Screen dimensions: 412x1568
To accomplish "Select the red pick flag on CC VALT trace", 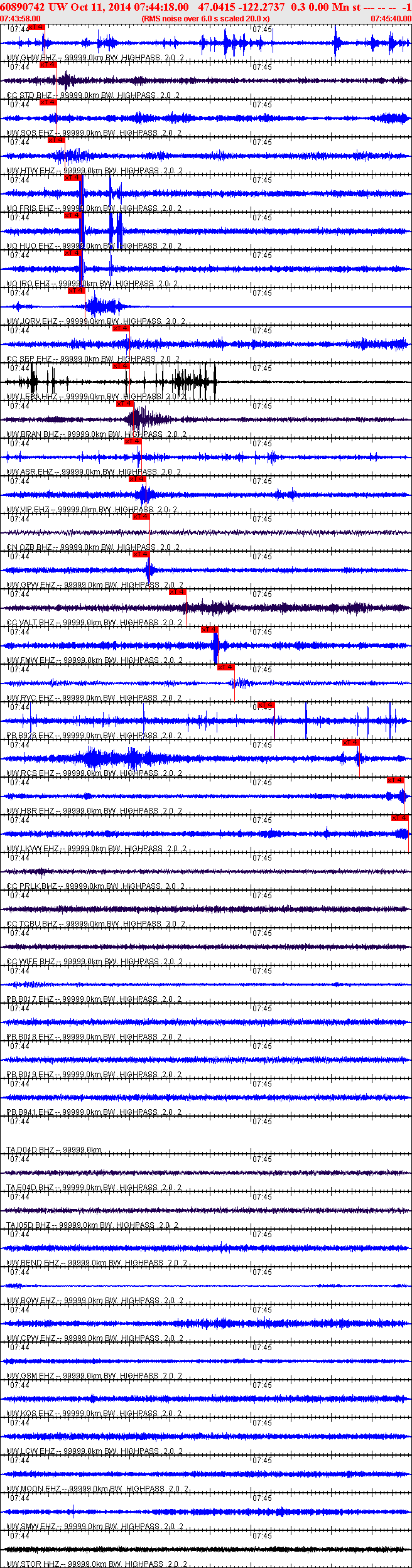I will tap(177, 592).
